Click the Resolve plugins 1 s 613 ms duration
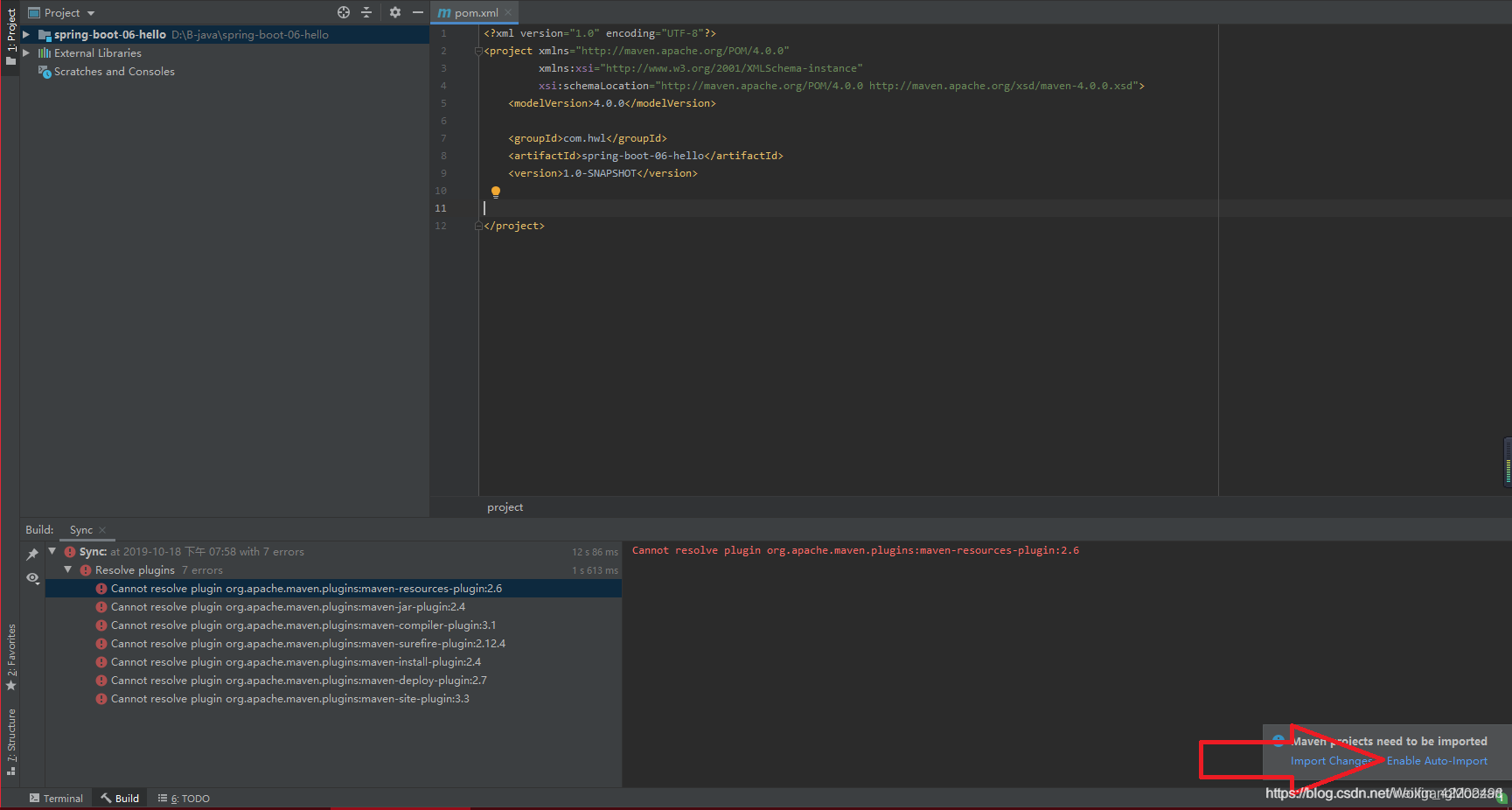1512x810 pixels. point(595,570)
